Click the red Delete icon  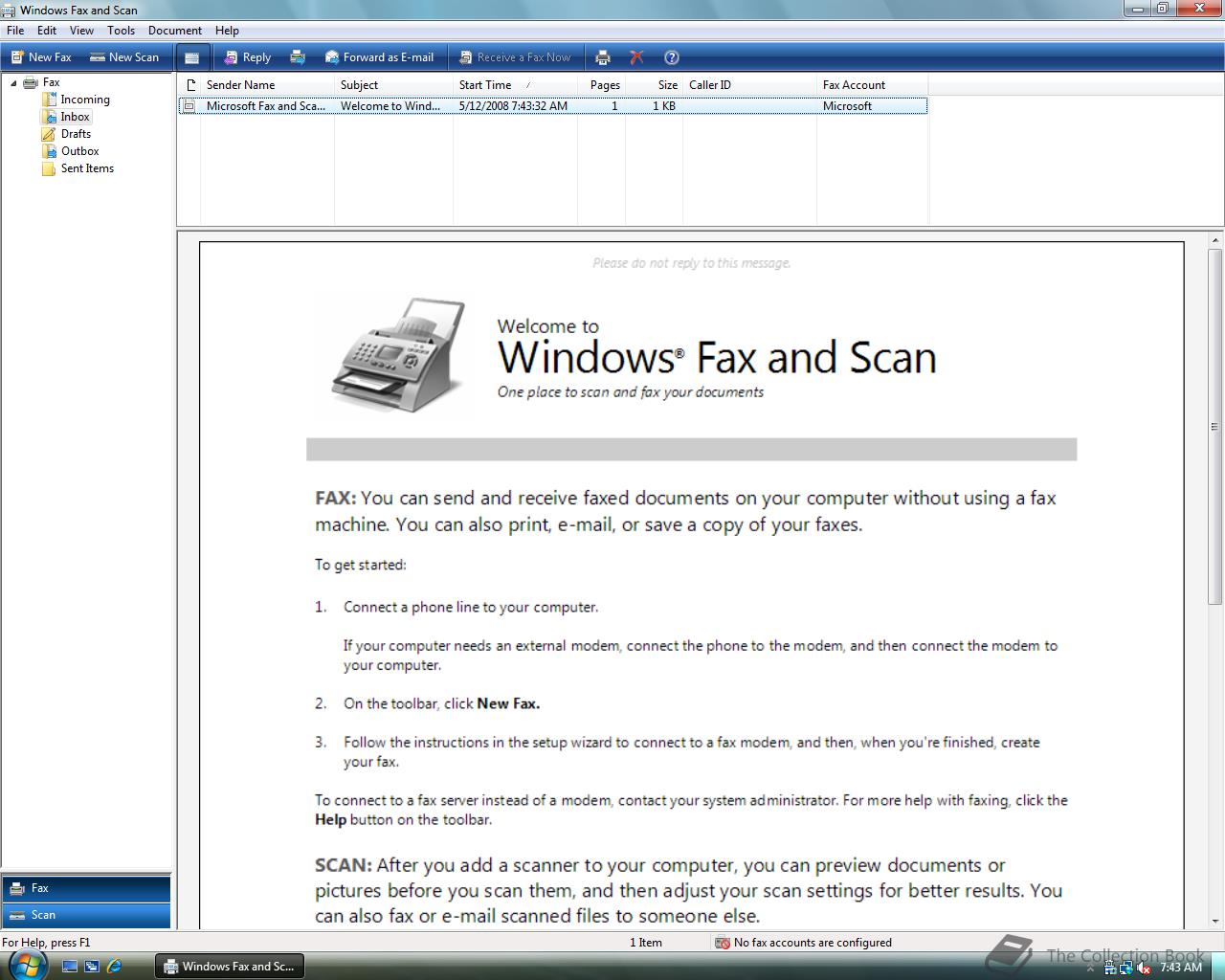click(636, 57)
